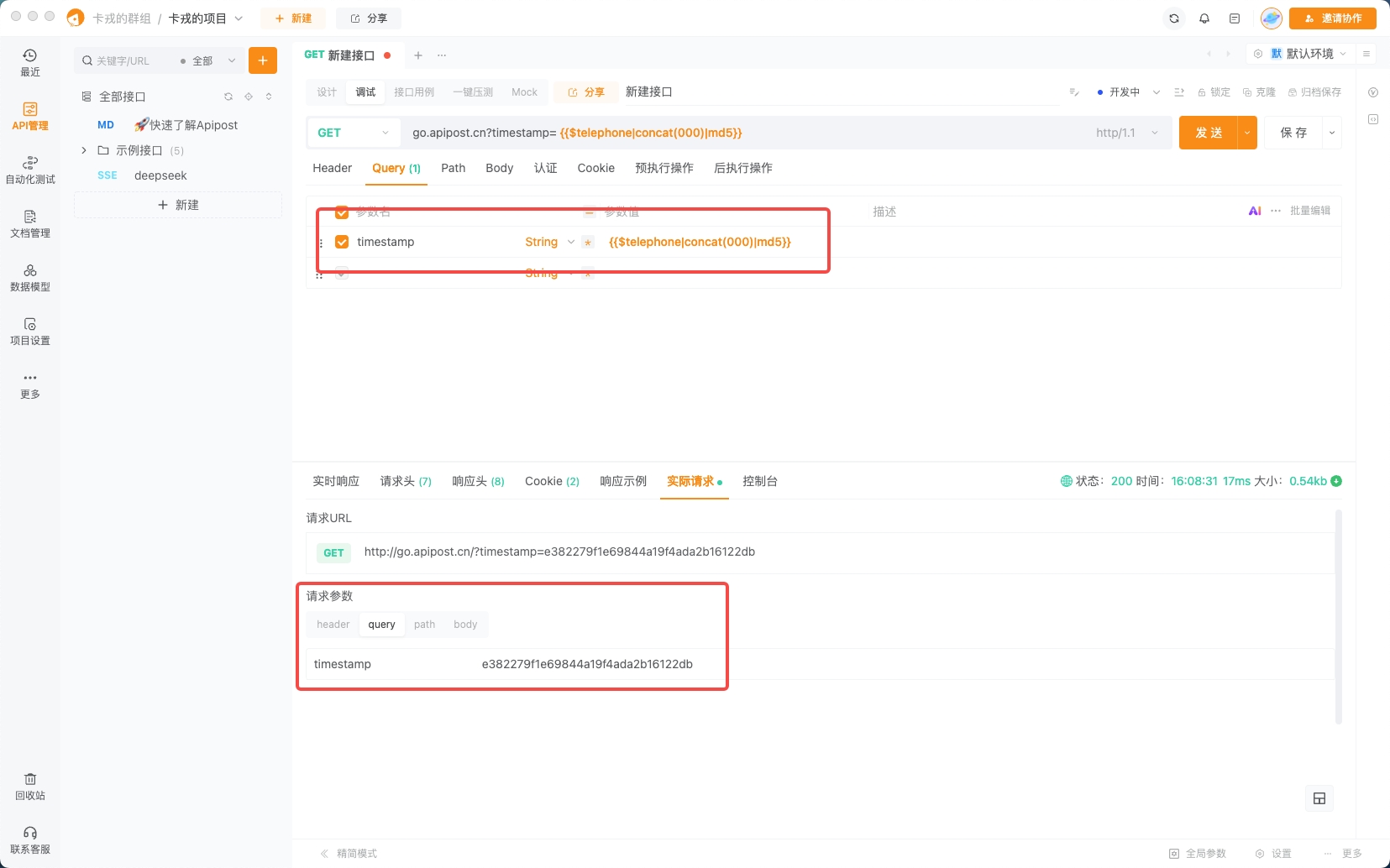
Task: Click 批量编辑 bulk edit
Action: [1310, 211]
